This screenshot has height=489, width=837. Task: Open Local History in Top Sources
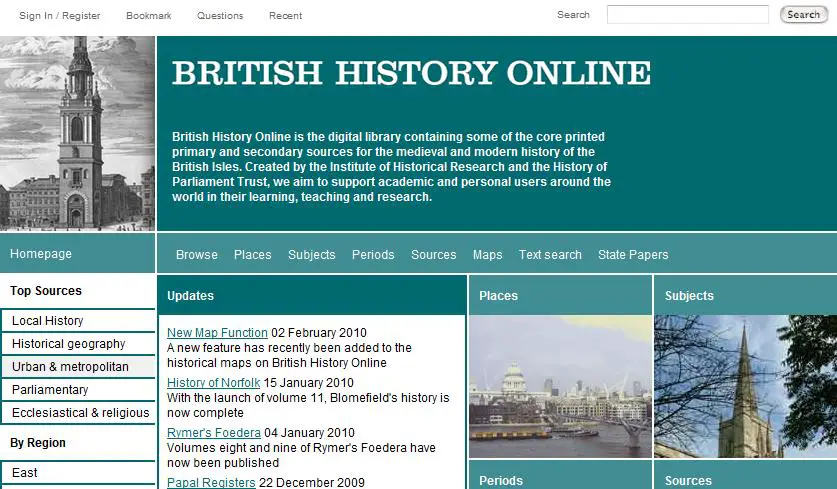tap(48, 321)
